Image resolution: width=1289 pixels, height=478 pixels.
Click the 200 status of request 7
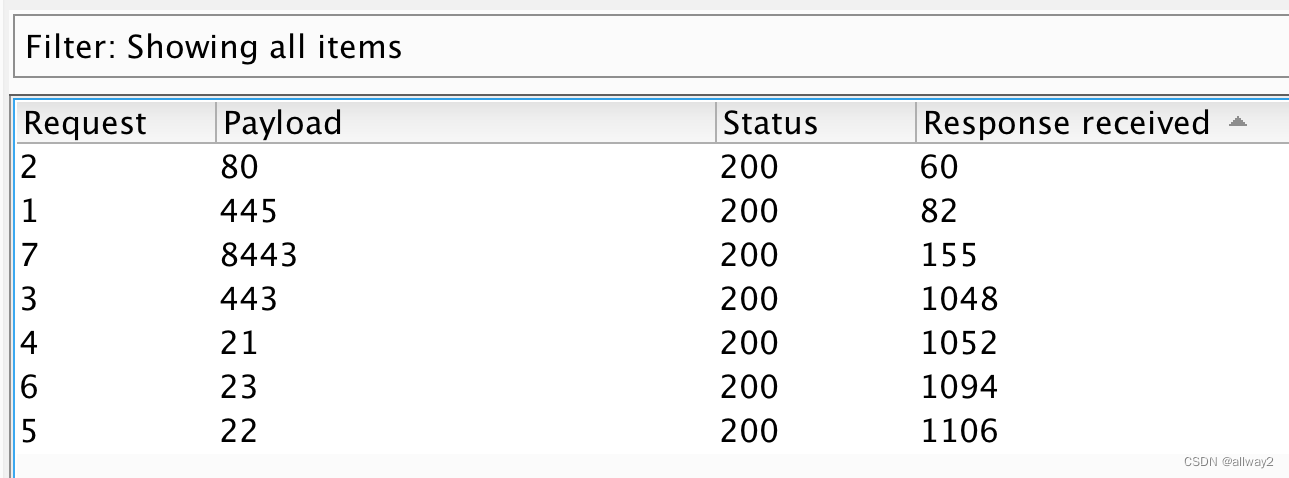coord(749,255)
